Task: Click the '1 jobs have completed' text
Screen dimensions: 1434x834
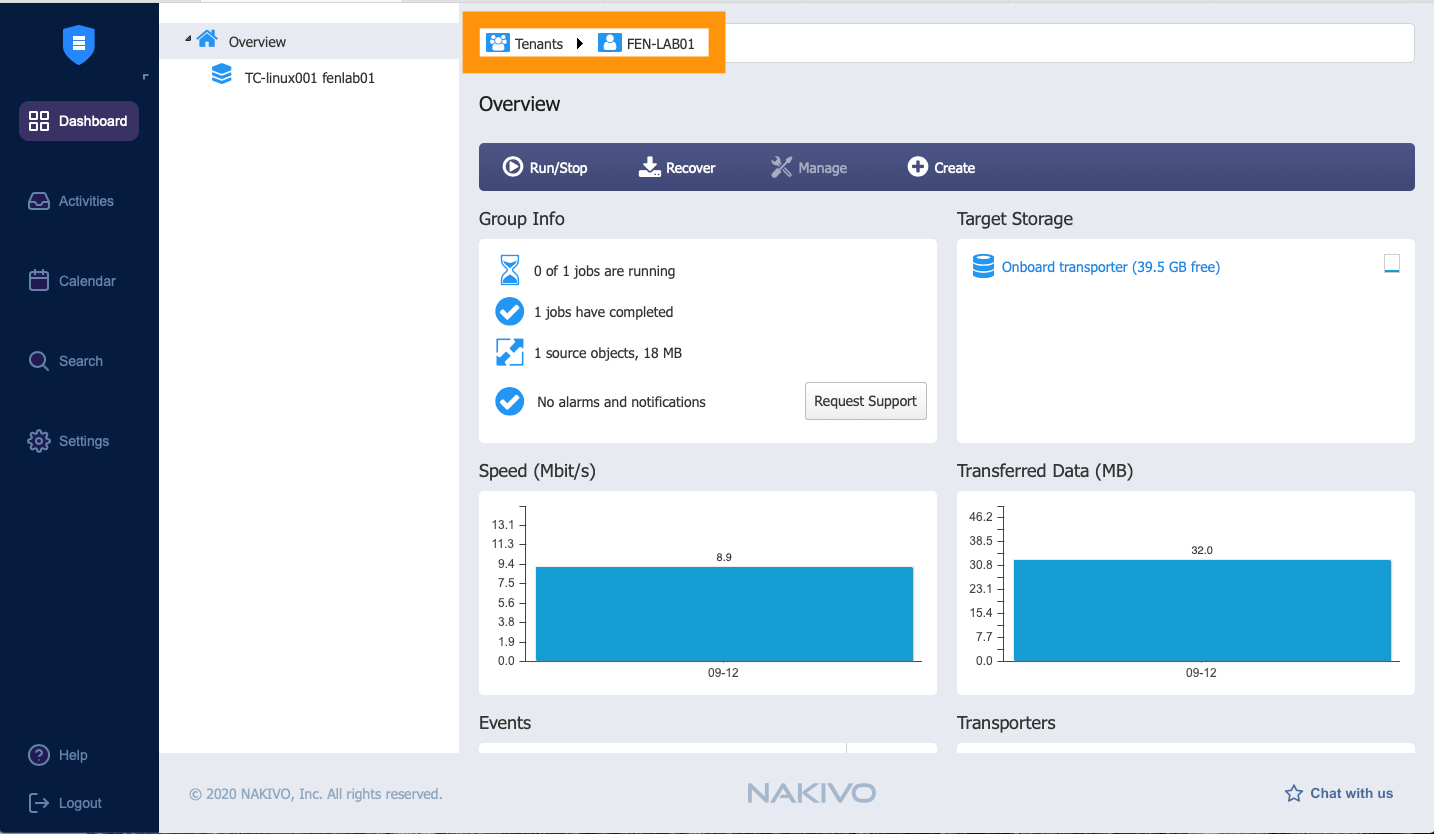Action: [604, 312]
